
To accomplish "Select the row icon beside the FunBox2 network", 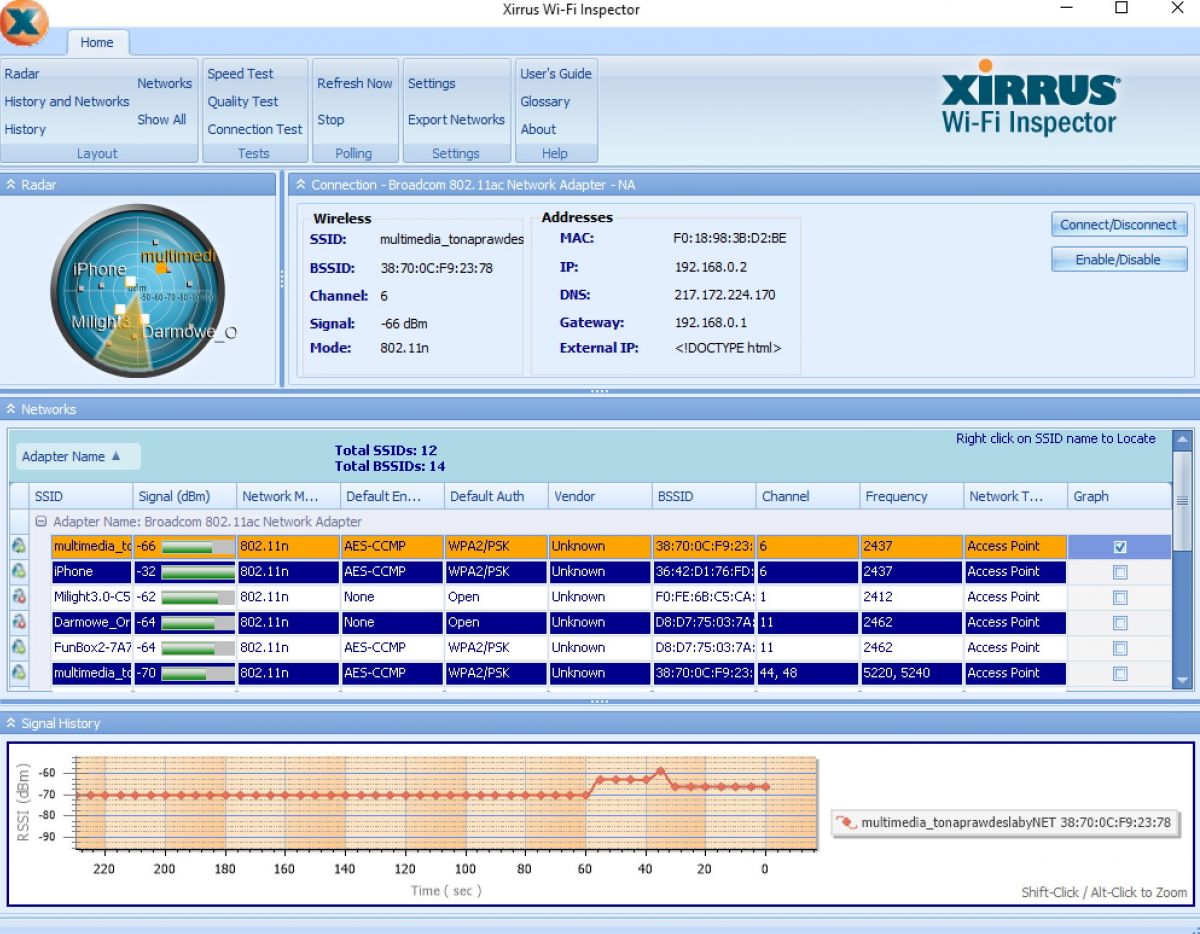I will (x=18, y=647).
